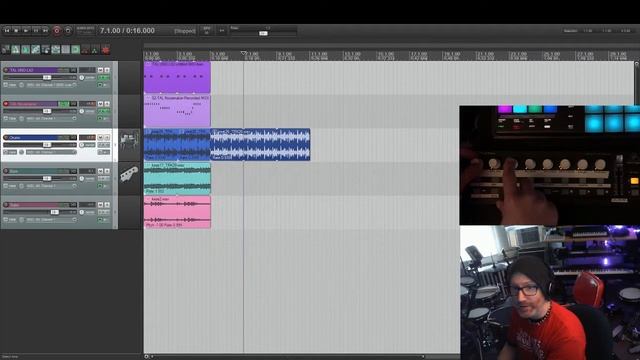Click the last red icon in main toolbar

click(106, 50)
